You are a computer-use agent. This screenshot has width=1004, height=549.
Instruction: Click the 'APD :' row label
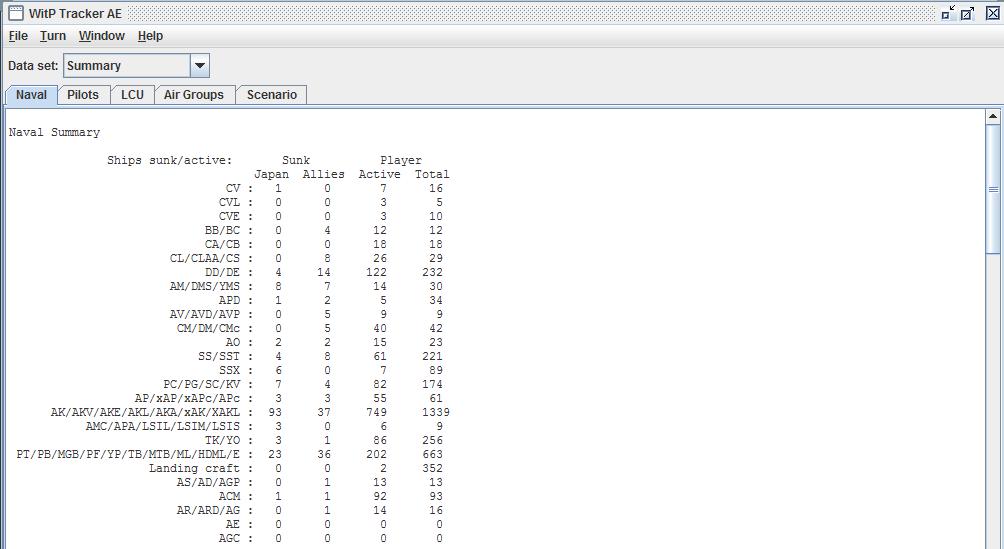click(236, 300)
